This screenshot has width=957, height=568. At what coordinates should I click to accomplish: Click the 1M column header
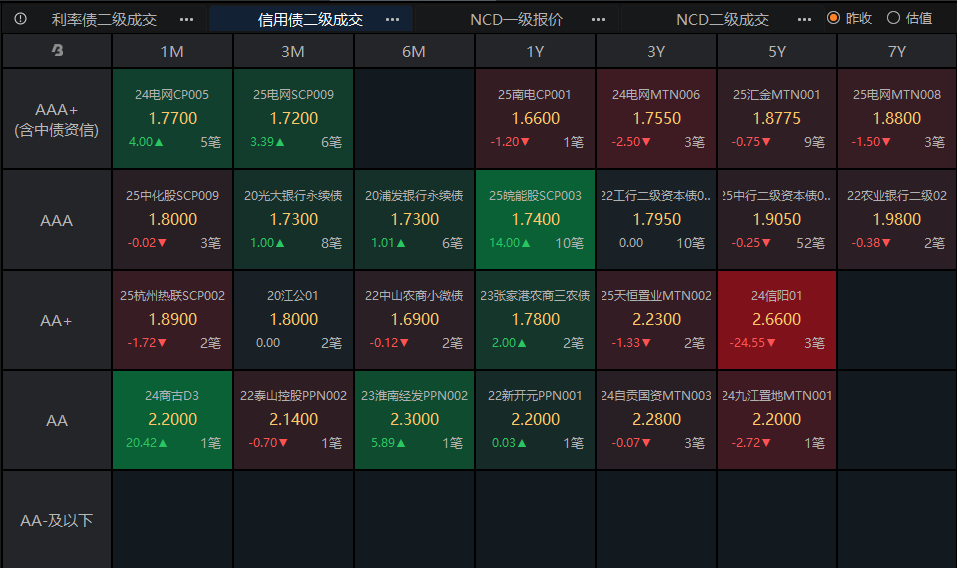(x=172, y=51)
